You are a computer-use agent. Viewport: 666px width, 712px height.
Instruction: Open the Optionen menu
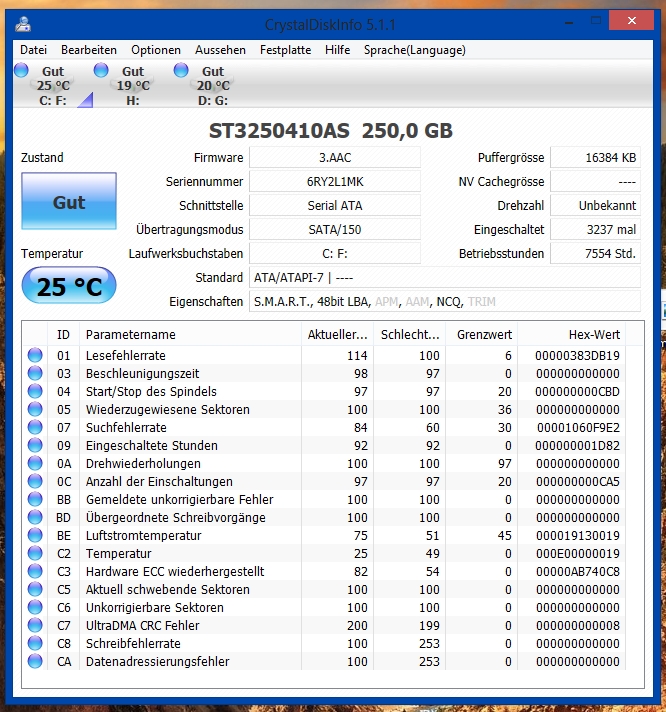(x=156, y=50)
